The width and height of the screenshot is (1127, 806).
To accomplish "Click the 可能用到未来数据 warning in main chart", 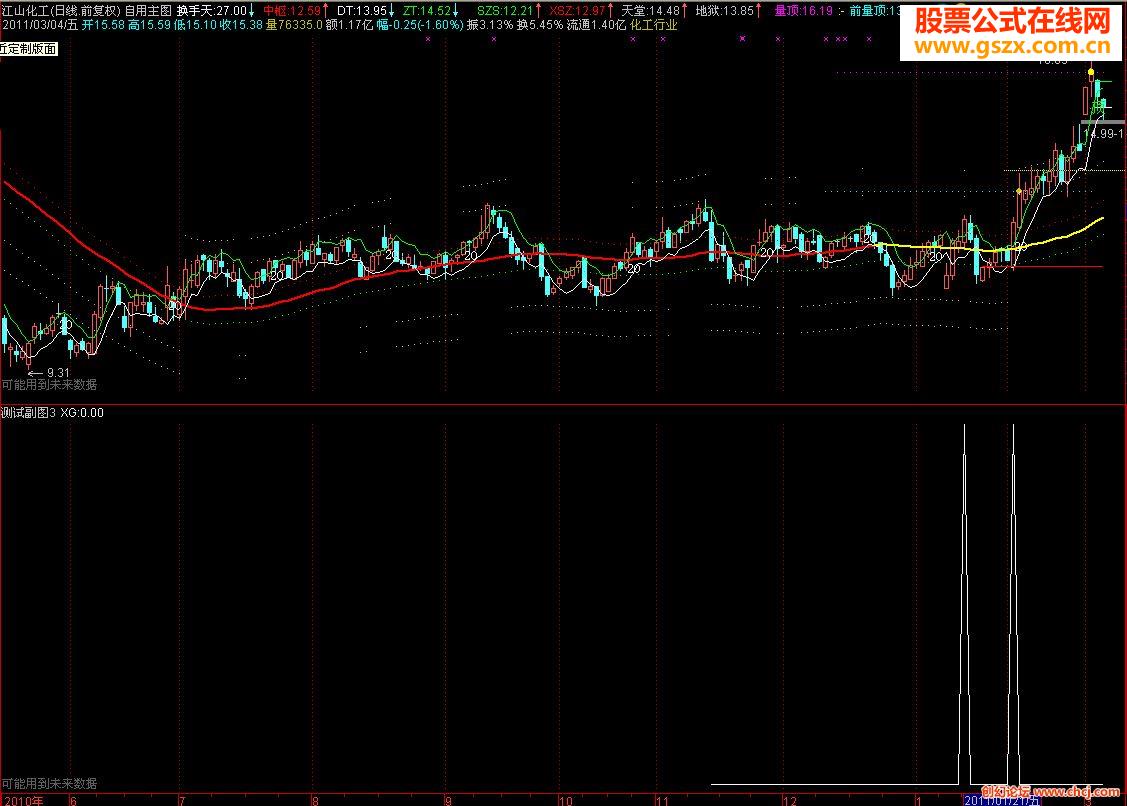I will [x=49, y=385].
